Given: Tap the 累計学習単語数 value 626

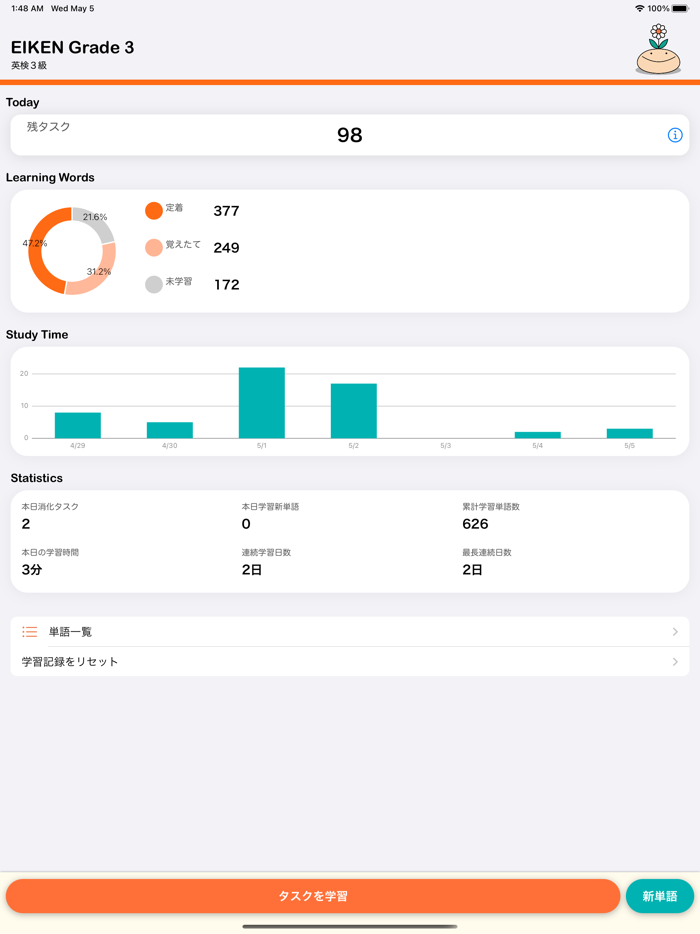Looking at the screenshot, I should pyautogui.click(x=475, y=524).
